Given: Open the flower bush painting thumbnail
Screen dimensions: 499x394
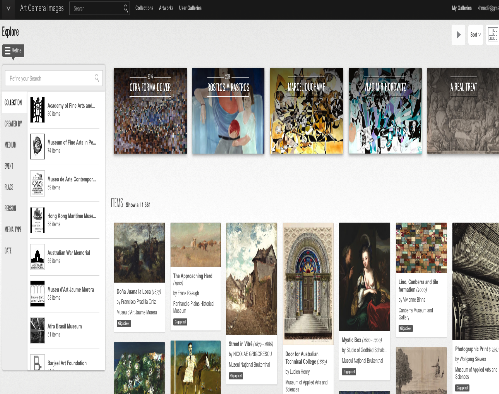Looking at the screenshot, I should click(x=139, y=368).
